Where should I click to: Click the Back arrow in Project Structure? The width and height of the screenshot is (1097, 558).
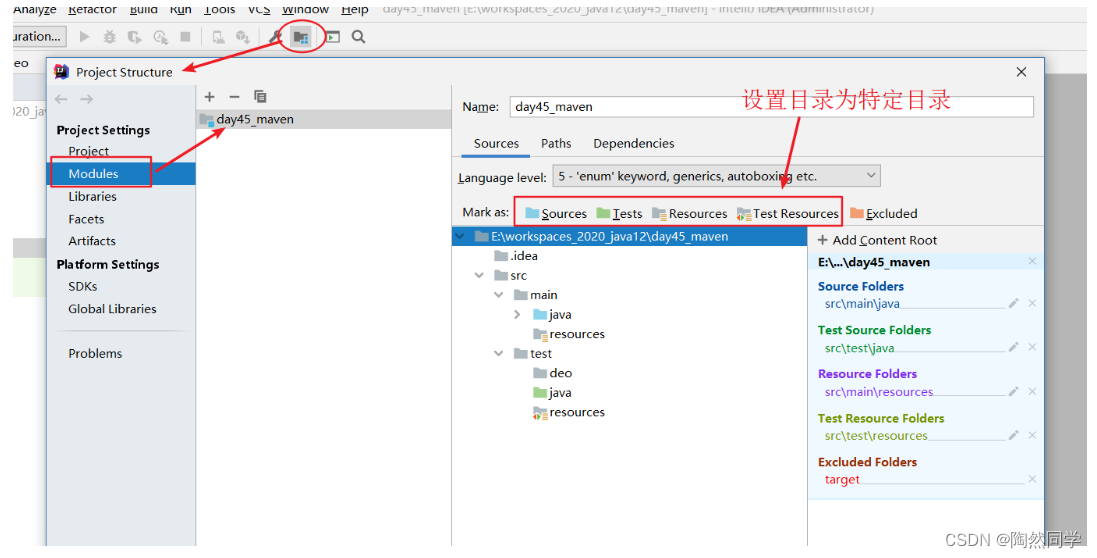click(62, 99)
